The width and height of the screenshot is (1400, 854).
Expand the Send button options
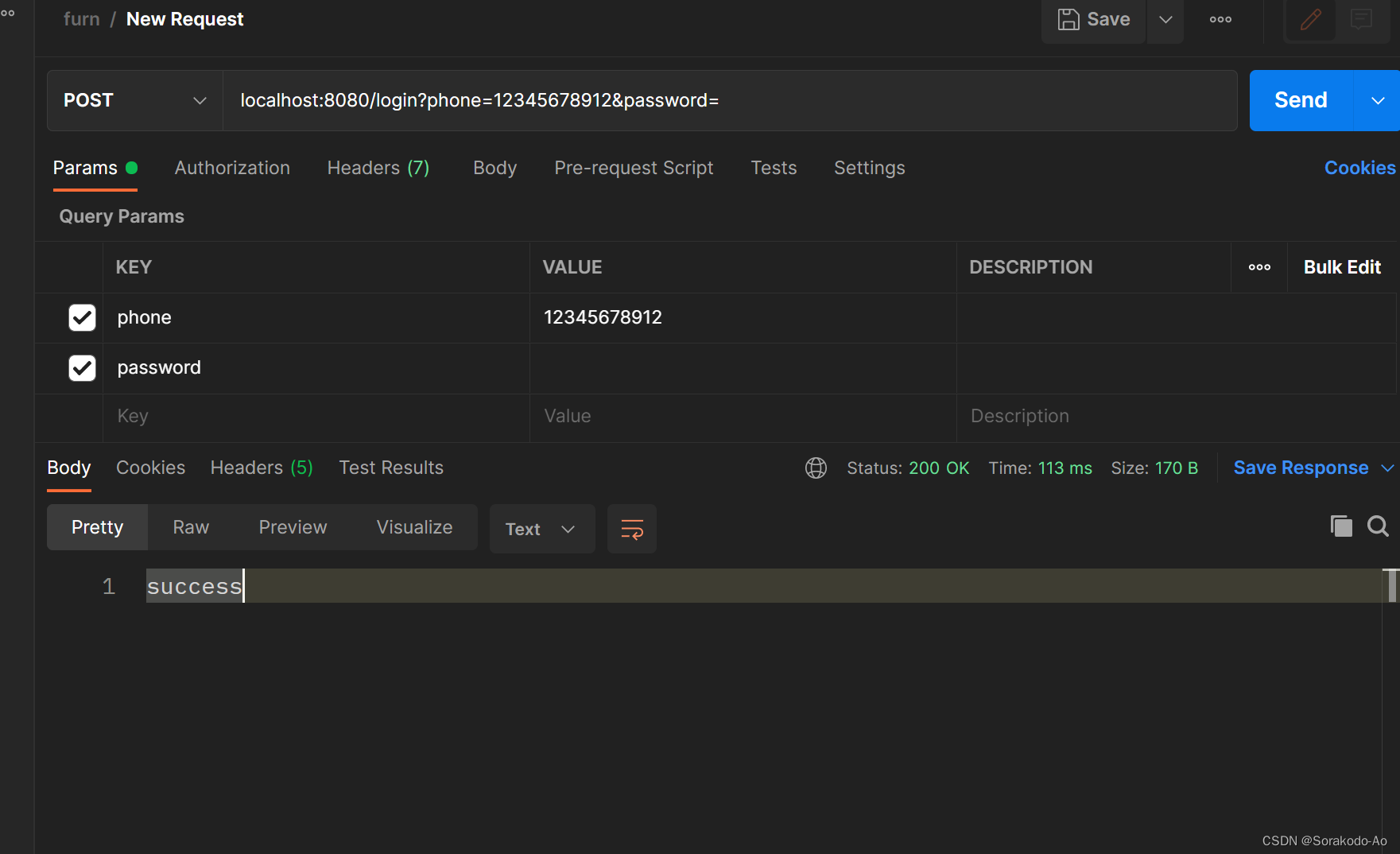(x=1378, y=100)
